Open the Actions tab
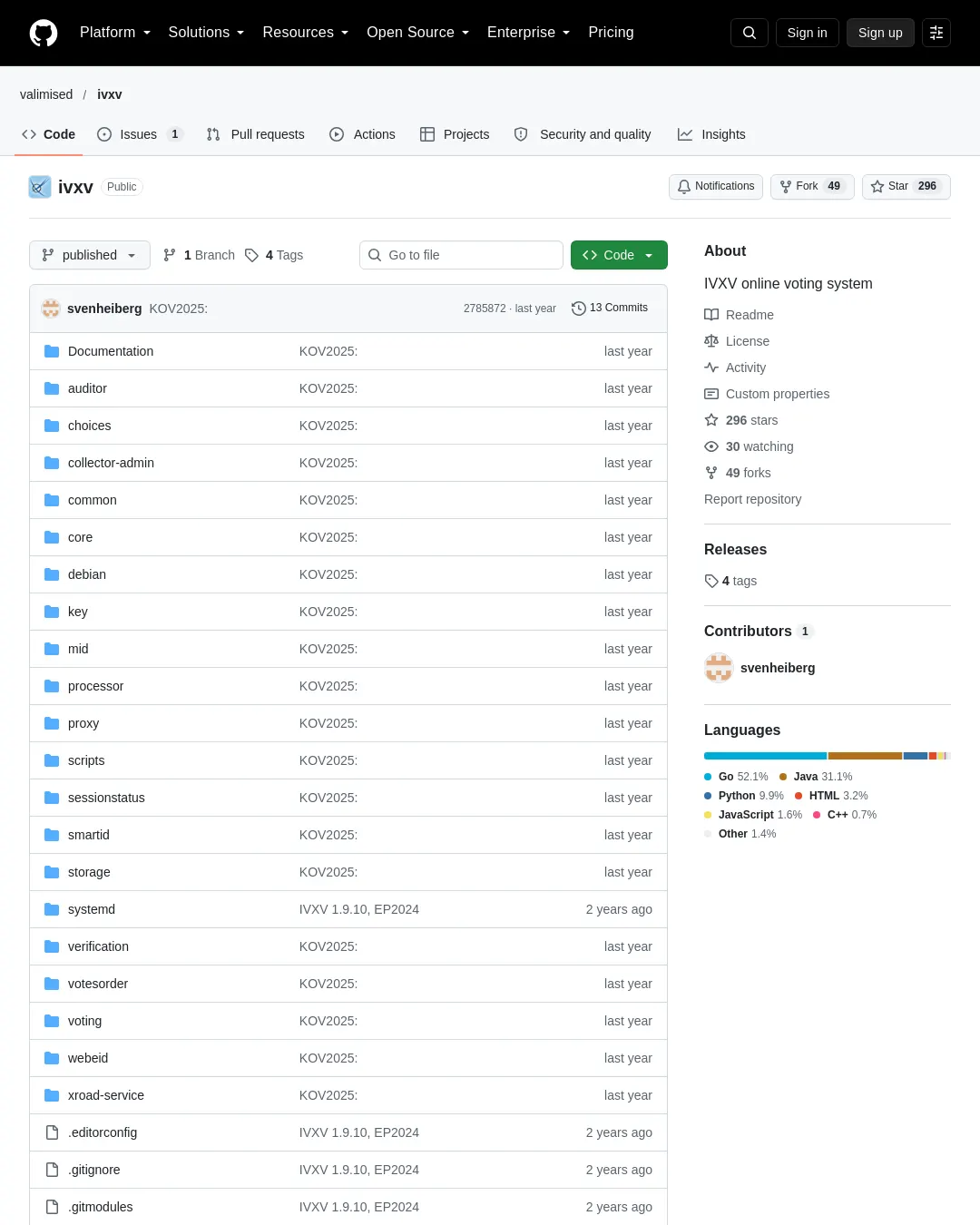This screenshot has height=1225, width=980. pyautogui.click(x=363, y=134)
